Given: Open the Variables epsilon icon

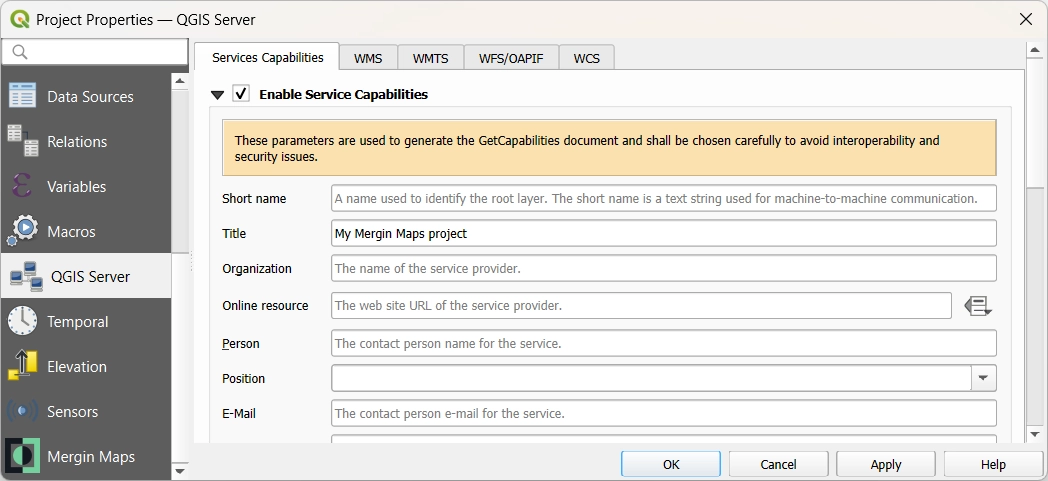Looking at the screenshot, I should 21,186.
